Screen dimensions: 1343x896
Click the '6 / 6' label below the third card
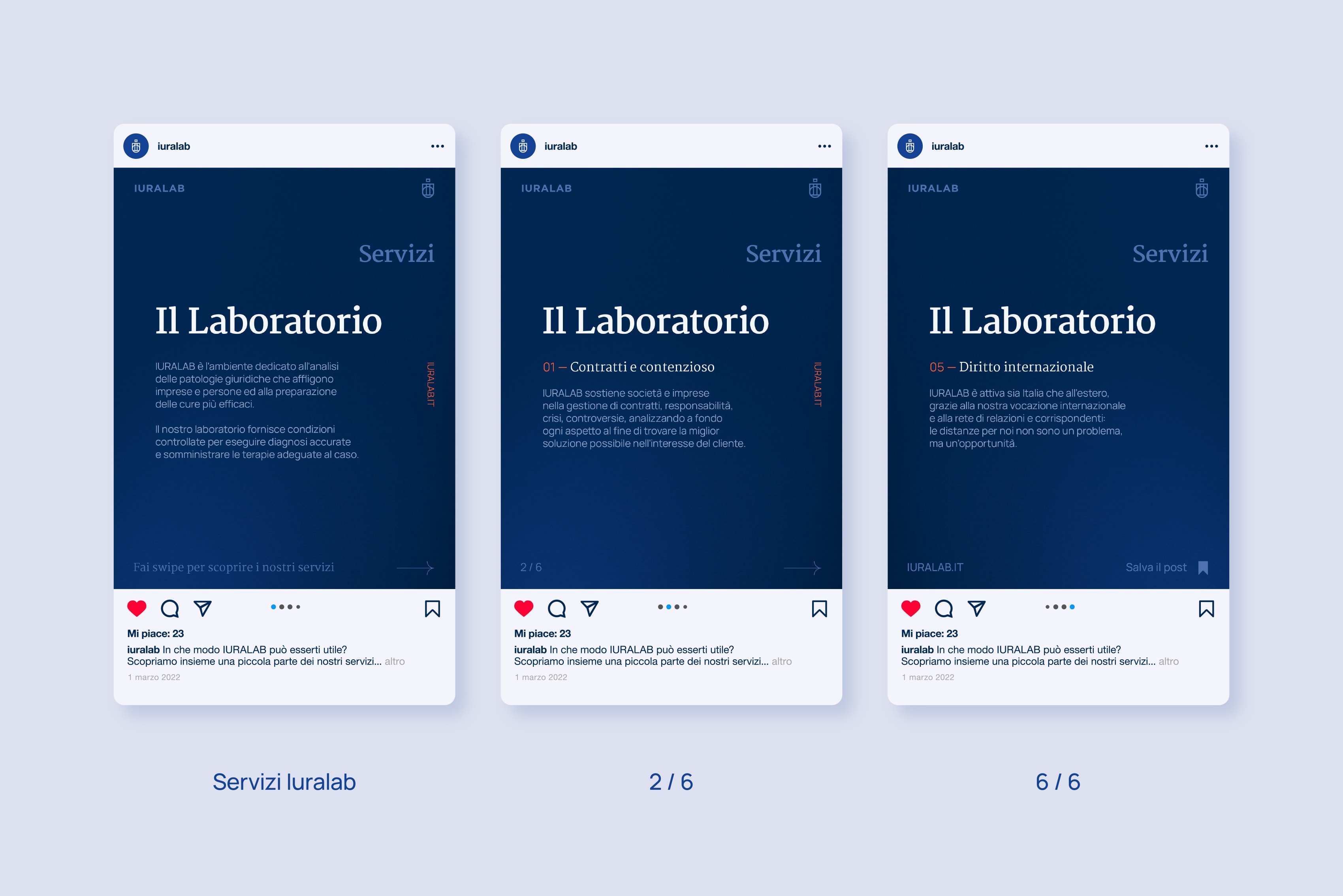click(1058, 782)
